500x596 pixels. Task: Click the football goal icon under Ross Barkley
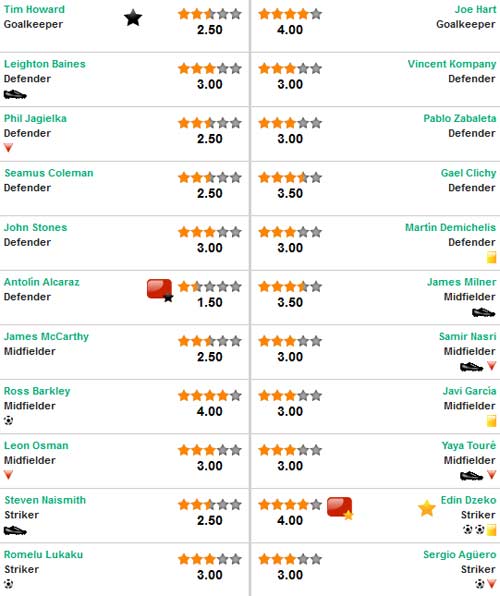point(8,420)
